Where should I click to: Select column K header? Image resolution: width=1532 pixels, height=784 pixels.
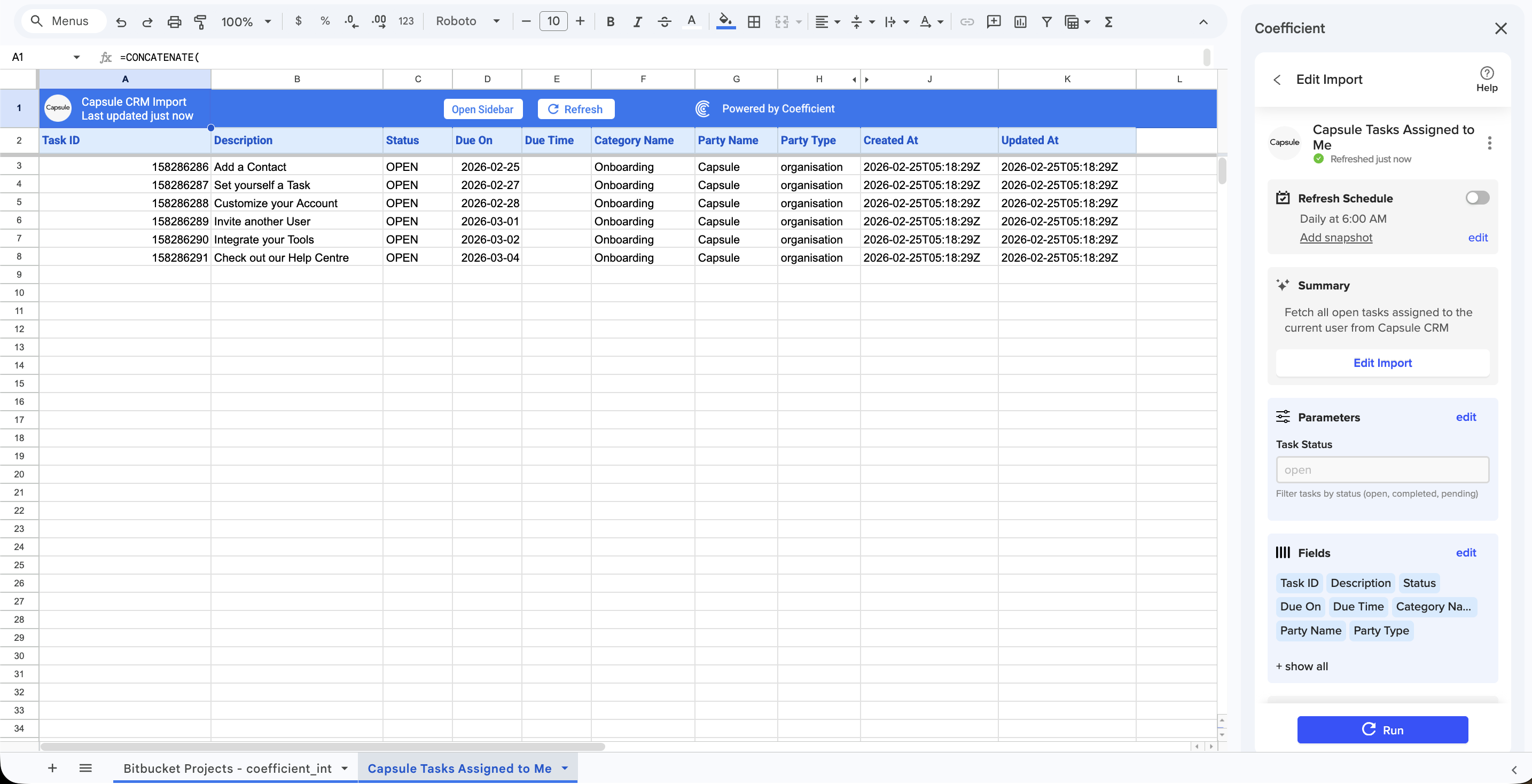[1067, 79]
